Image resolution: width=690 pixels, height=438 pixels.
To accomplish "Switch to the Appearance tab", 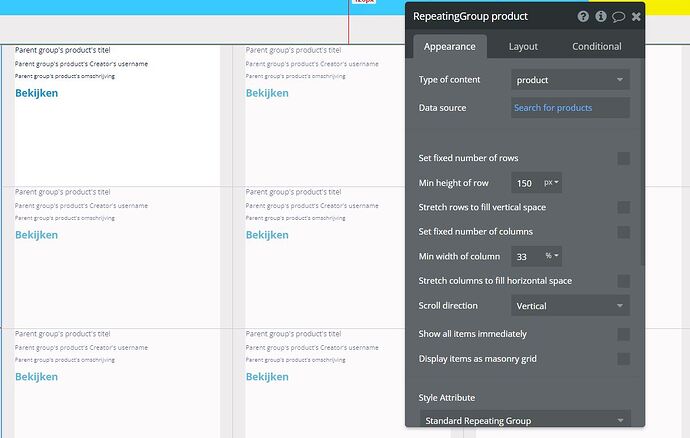I will pos(450,46).
